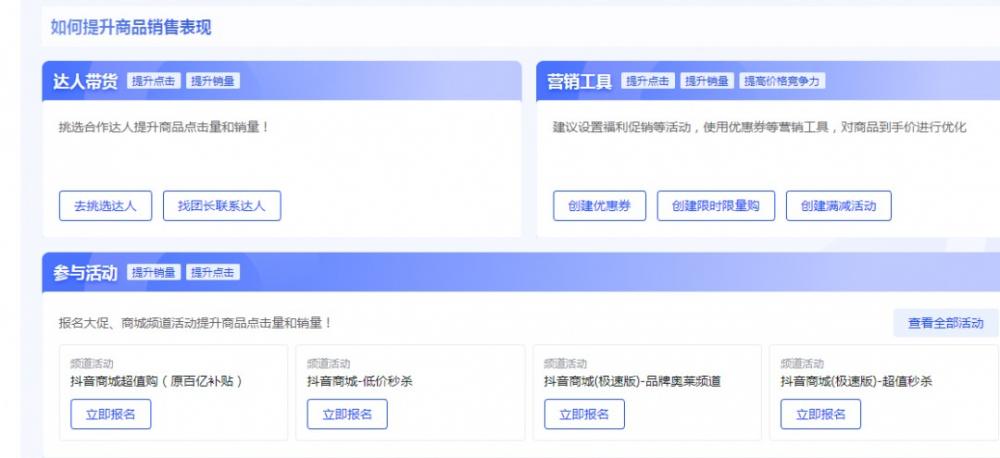Click 提升点击 tag in 参与活动 header

tap(213, 272)
